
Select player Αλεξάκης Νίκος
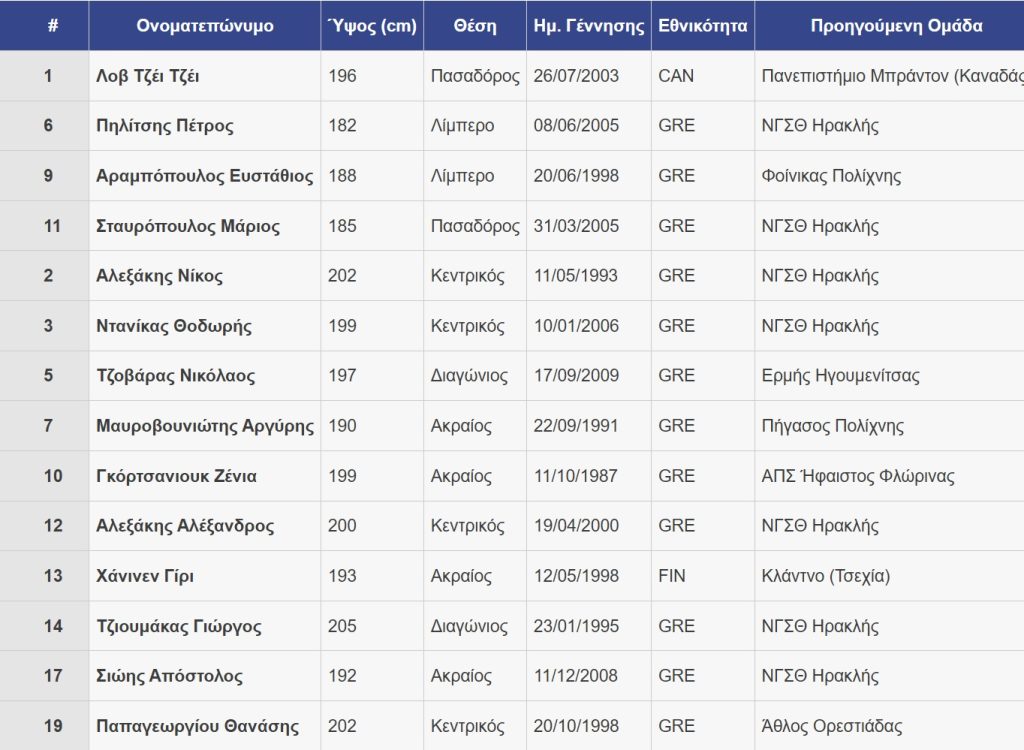159,276
